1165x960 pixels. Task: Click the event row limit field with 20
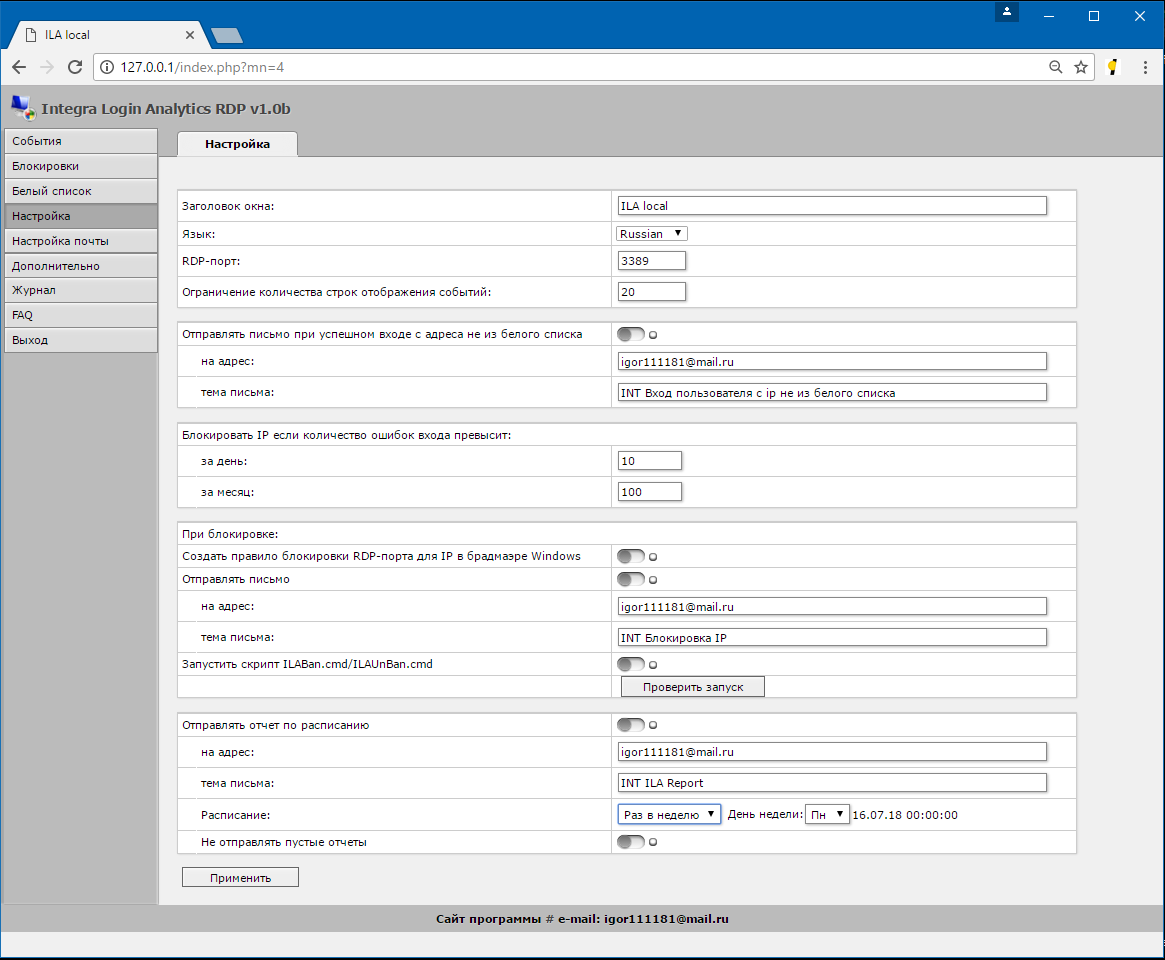tap(652, 292)
